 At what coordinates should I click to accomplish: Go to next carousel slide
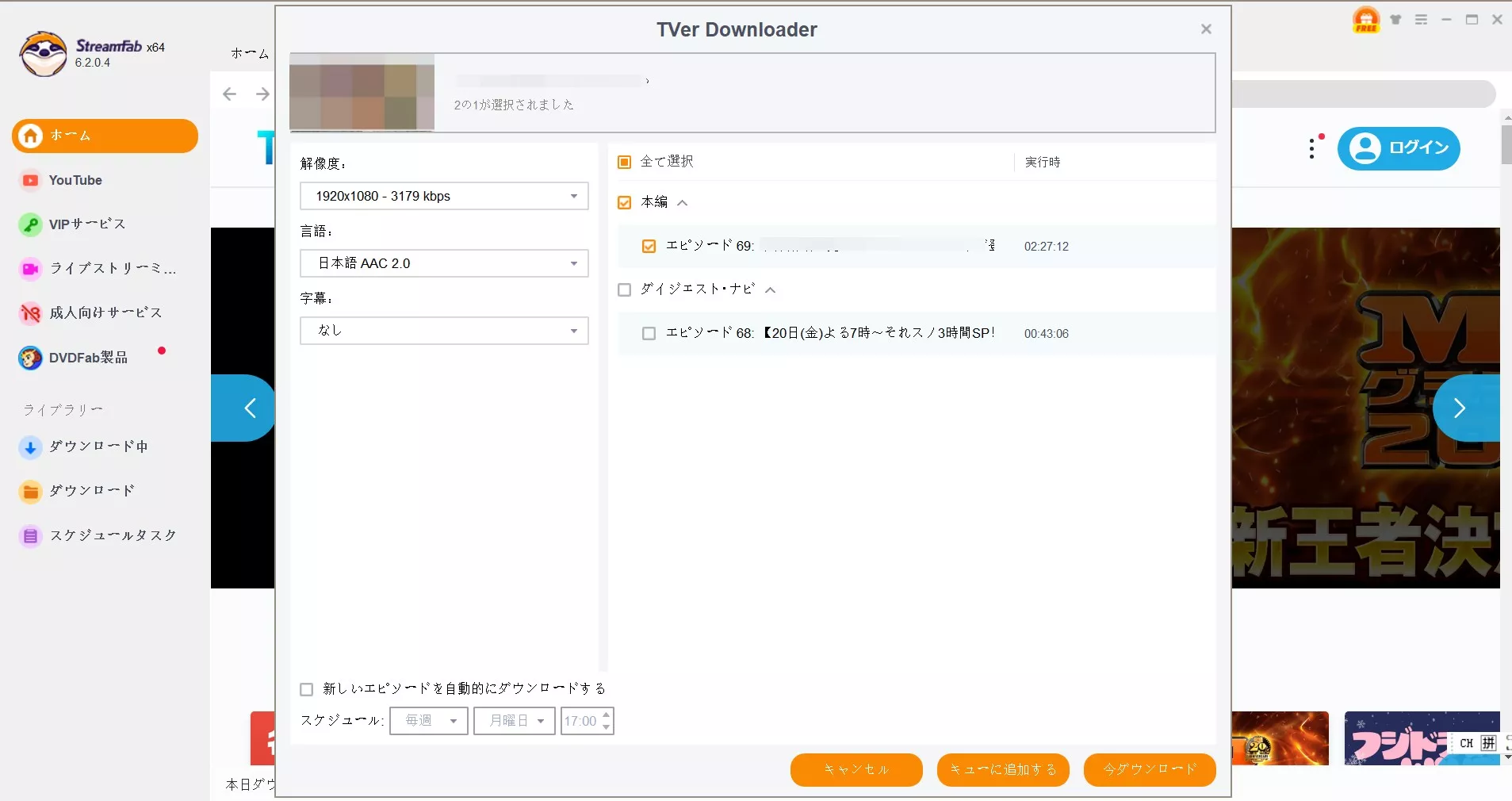(1465, 408)
